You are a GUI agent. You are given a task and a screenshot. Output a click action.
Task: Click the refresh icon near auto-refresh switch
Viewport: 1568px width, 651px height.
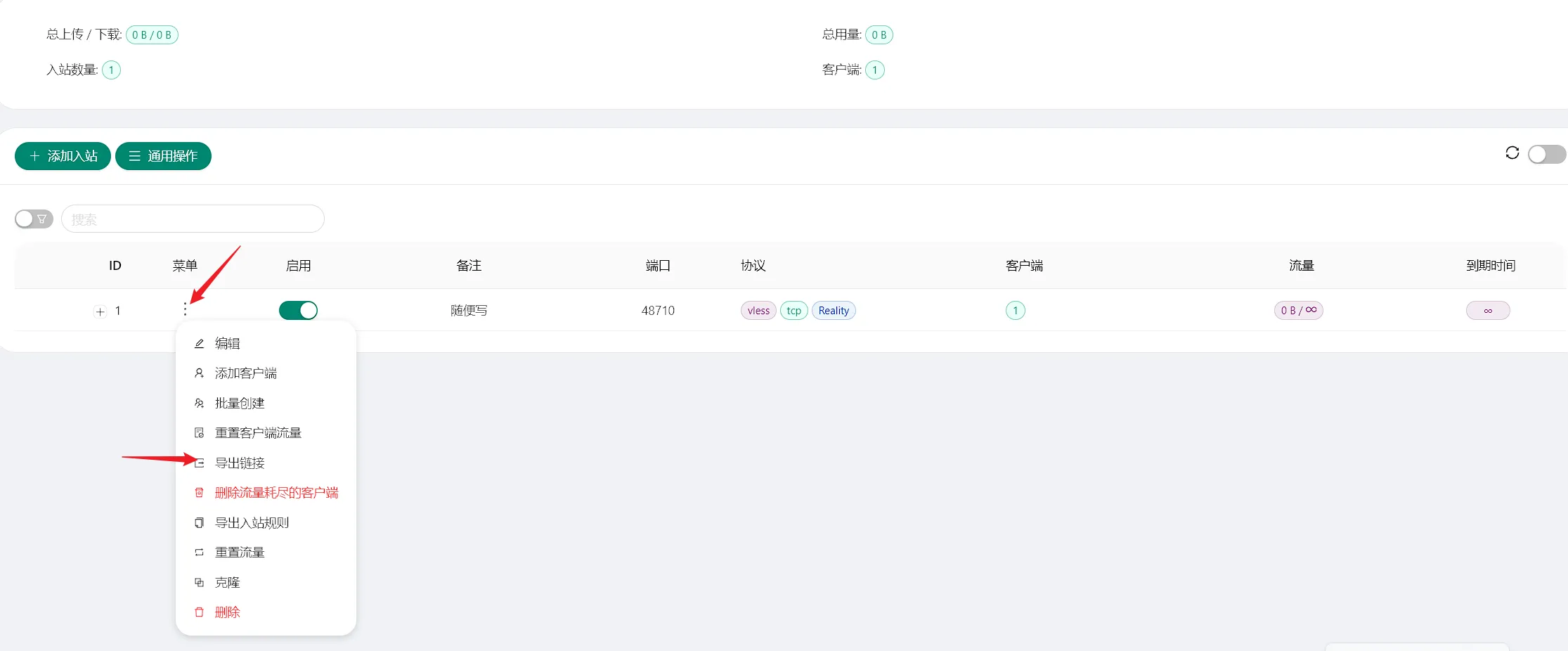click(1512, 153)
